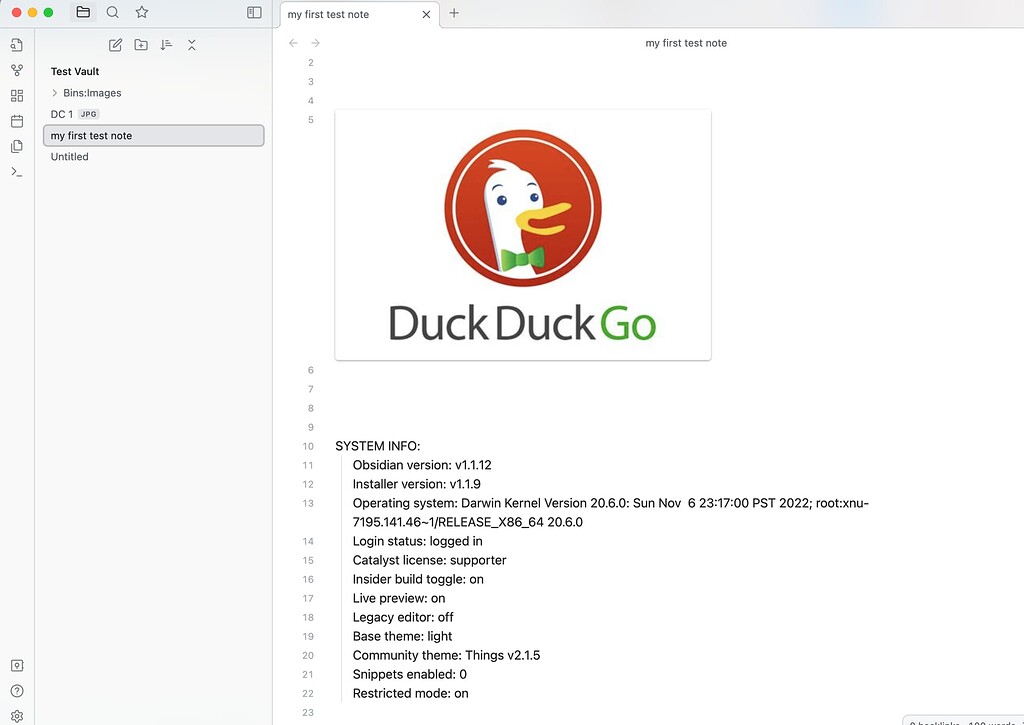This screenshot has height=725, width=1024.
Task: Navigate back with left arrow
Action: point(293,43)
